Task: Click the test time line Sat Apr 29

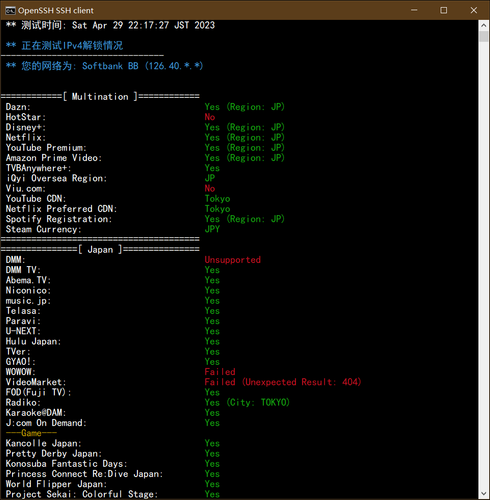Action: (110, 25)
